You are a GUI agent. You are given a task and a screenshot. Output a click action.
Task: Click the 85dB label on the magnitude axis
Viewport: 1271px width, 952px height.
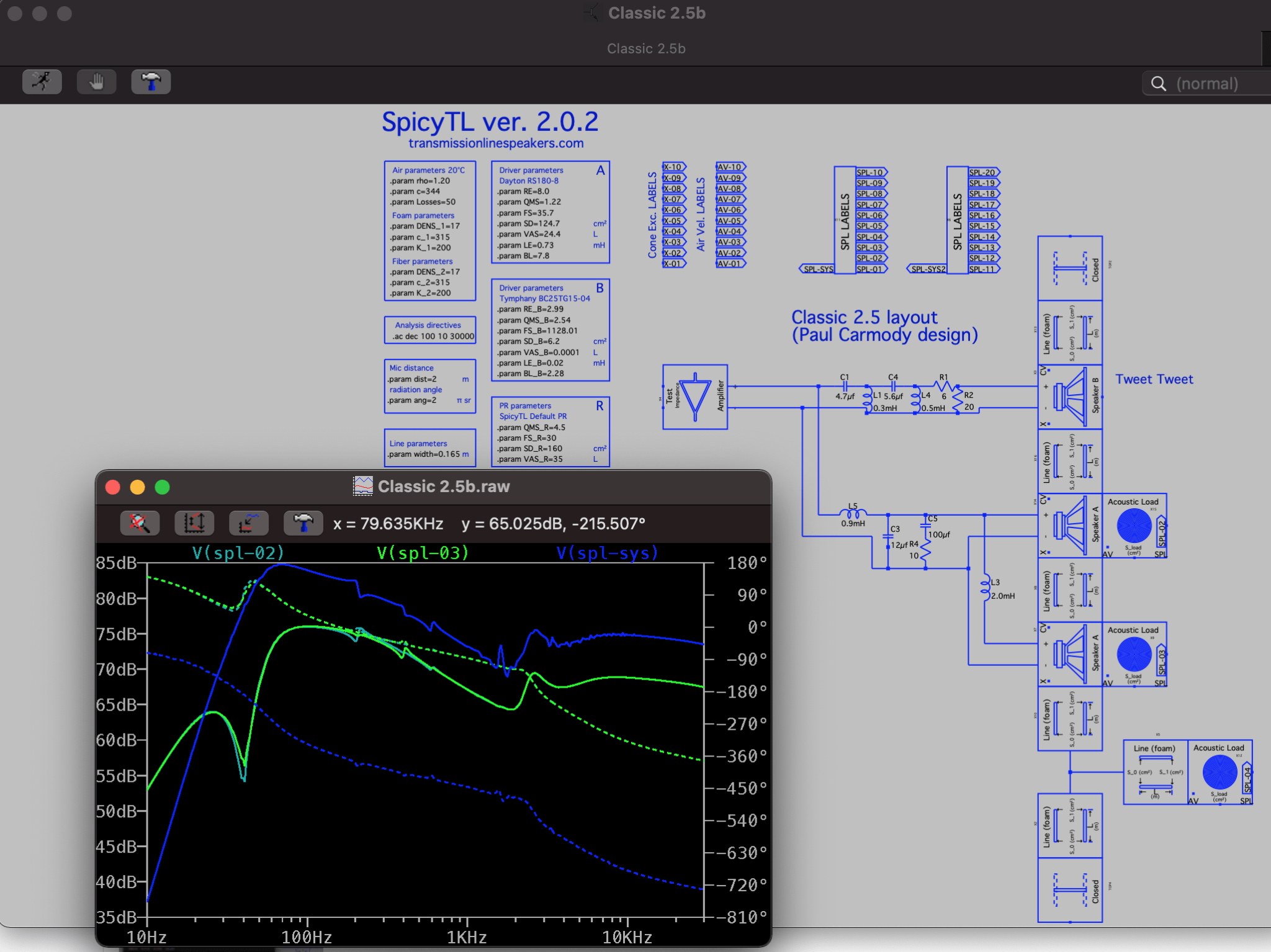click(116, 563)
